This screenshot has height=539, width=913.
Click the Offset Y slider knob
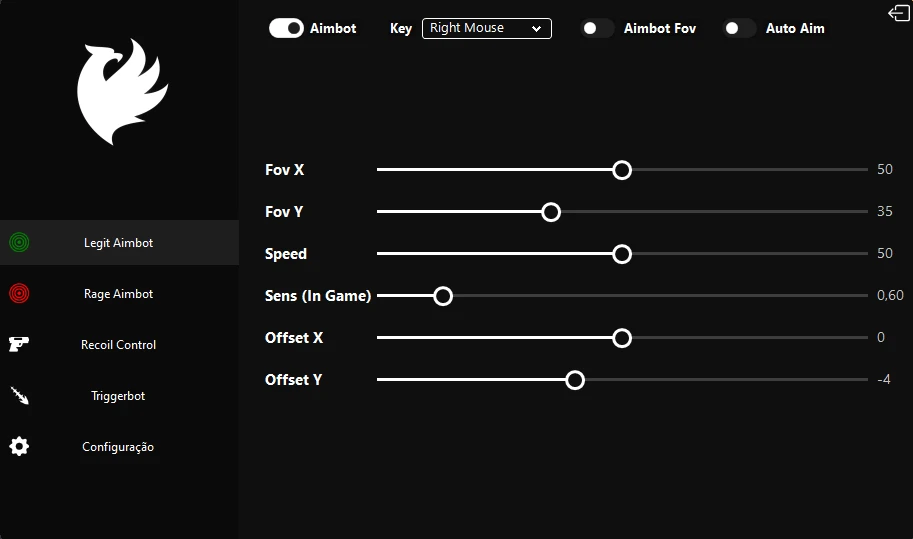pyautogui.click(x=574, y=380)
